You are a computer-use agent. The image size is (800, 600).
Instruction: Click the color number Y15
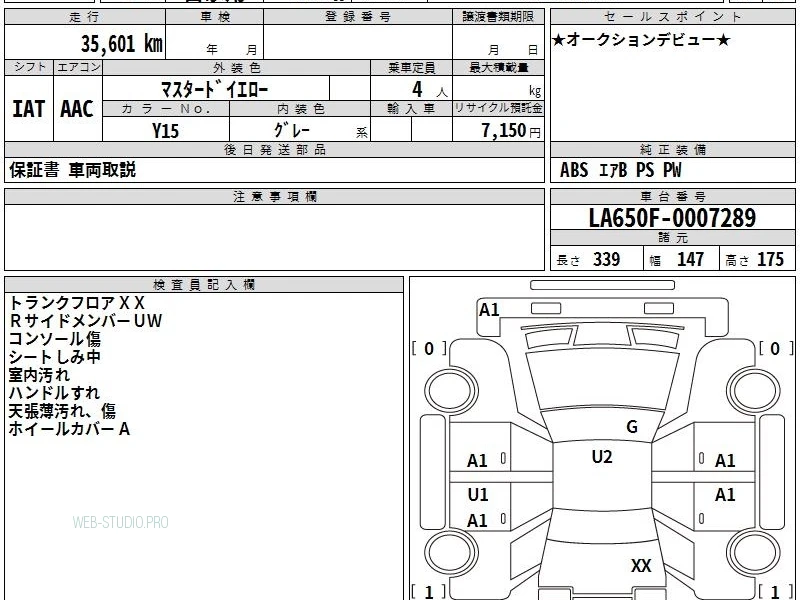point(165,131)
